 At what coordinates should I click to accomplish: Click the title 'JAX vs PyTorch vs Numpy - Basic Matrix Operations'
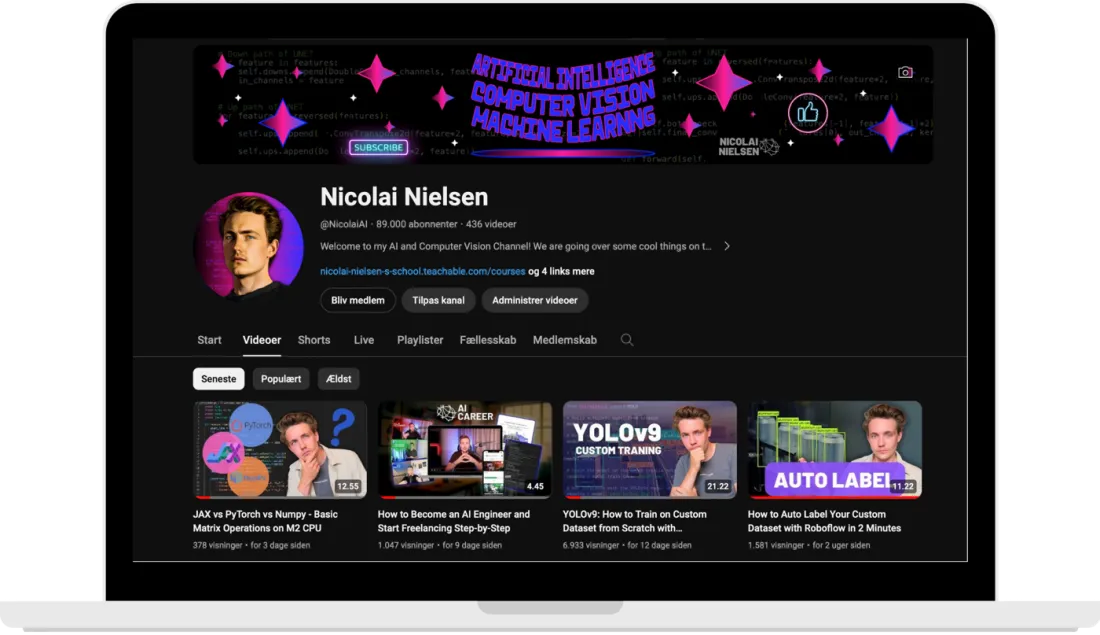coord(265,521)
